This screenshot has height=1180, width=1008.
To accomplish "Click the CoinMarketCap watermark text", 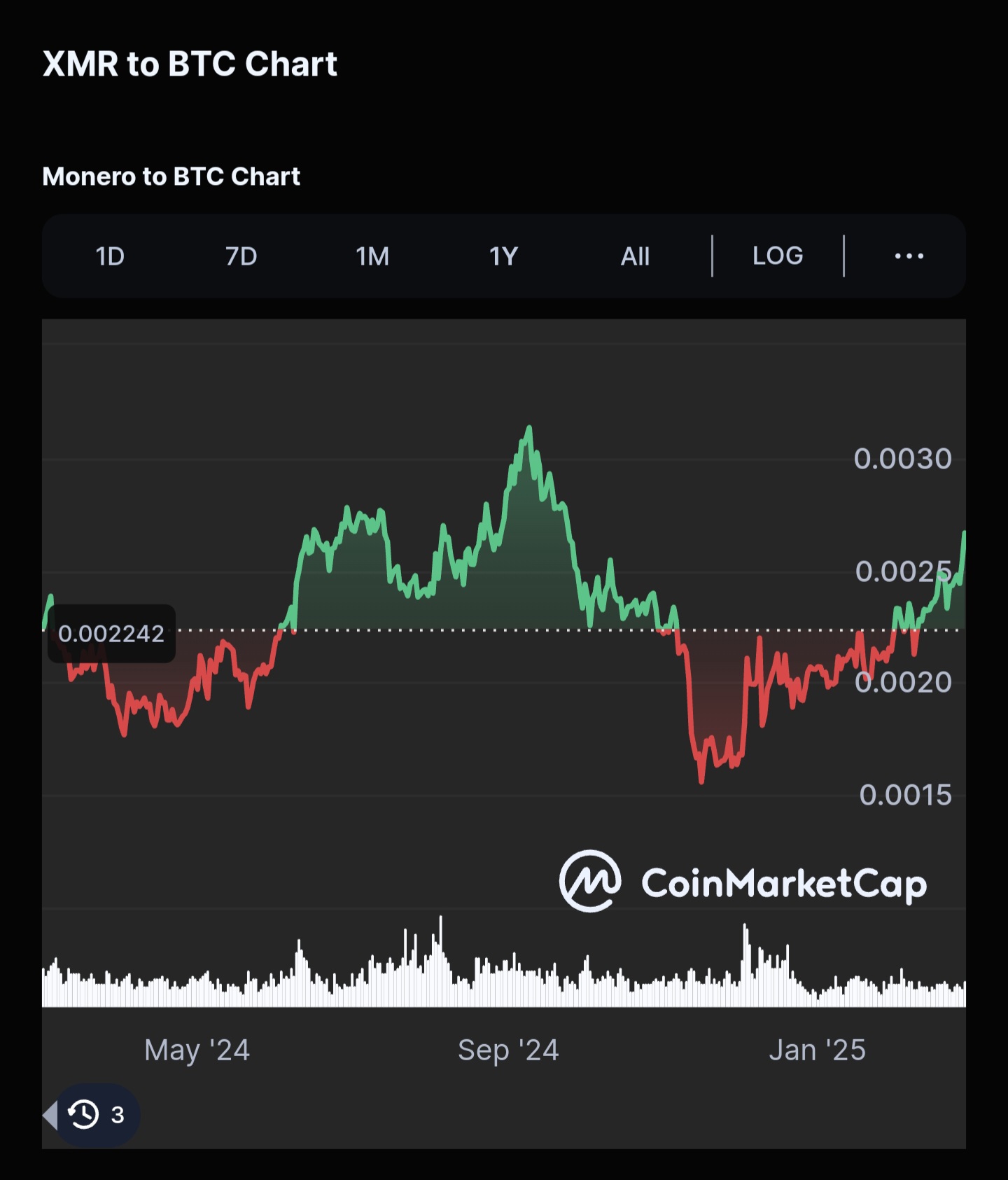I will [x=784, y=884].
